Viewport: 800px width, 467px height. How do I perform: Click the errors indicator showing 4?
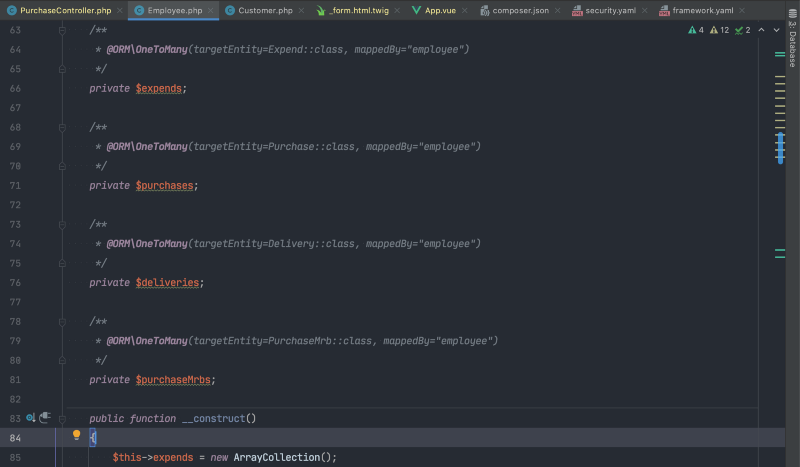[x=696, y=30]
